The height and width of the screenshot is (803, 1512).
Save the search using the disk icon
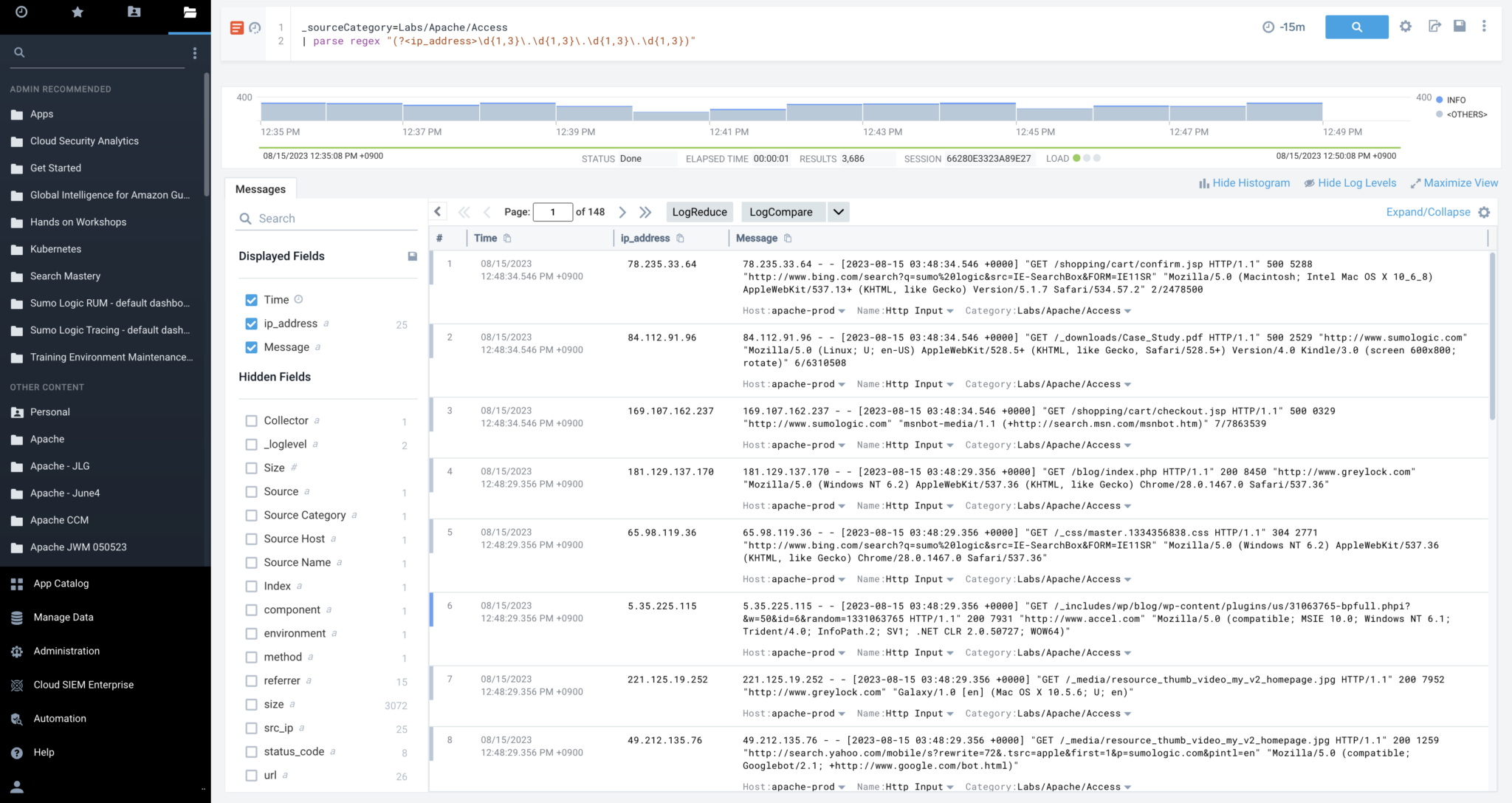point(1459,27)
